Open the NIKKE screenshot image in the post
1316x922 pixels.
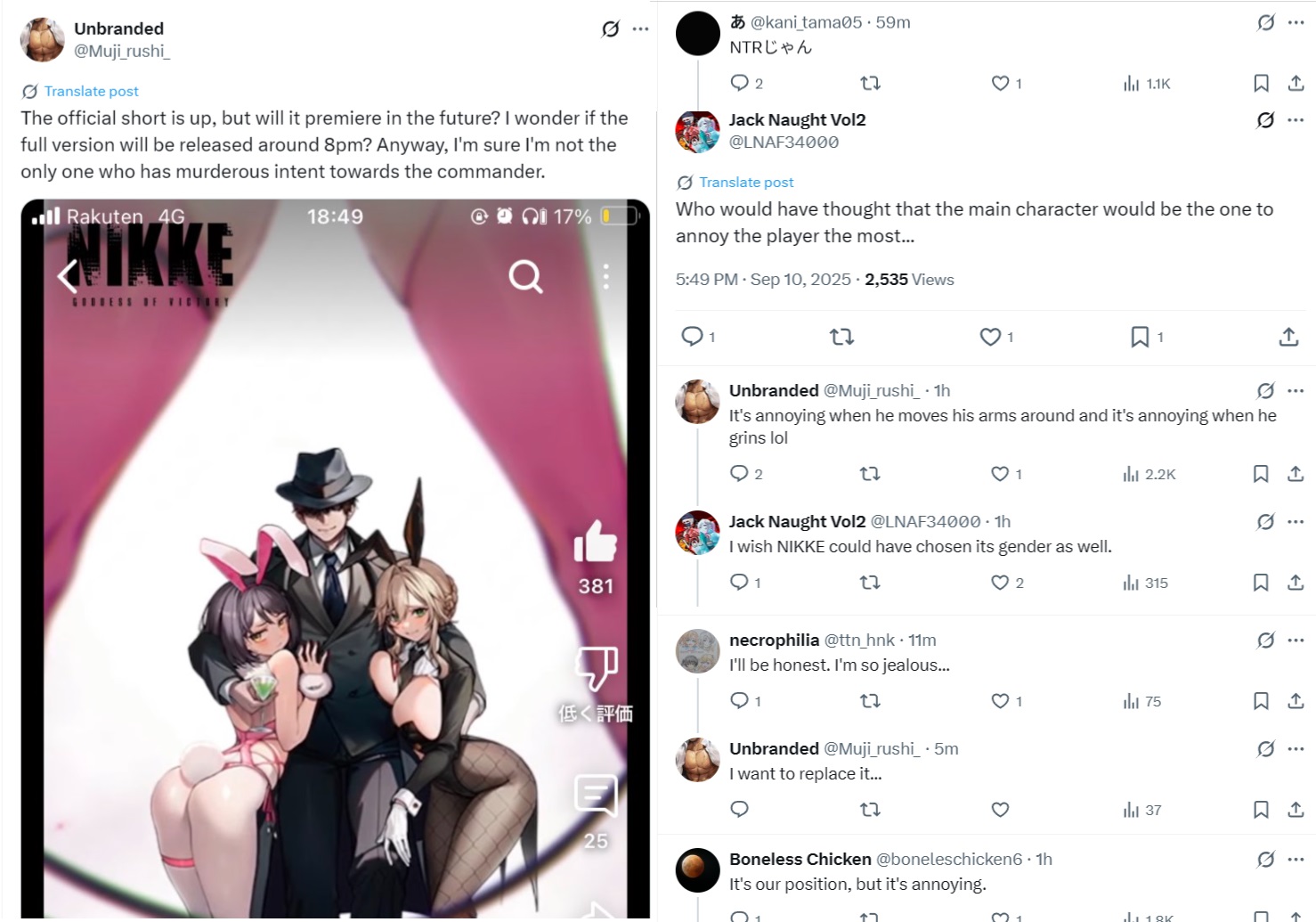(335, 559)
